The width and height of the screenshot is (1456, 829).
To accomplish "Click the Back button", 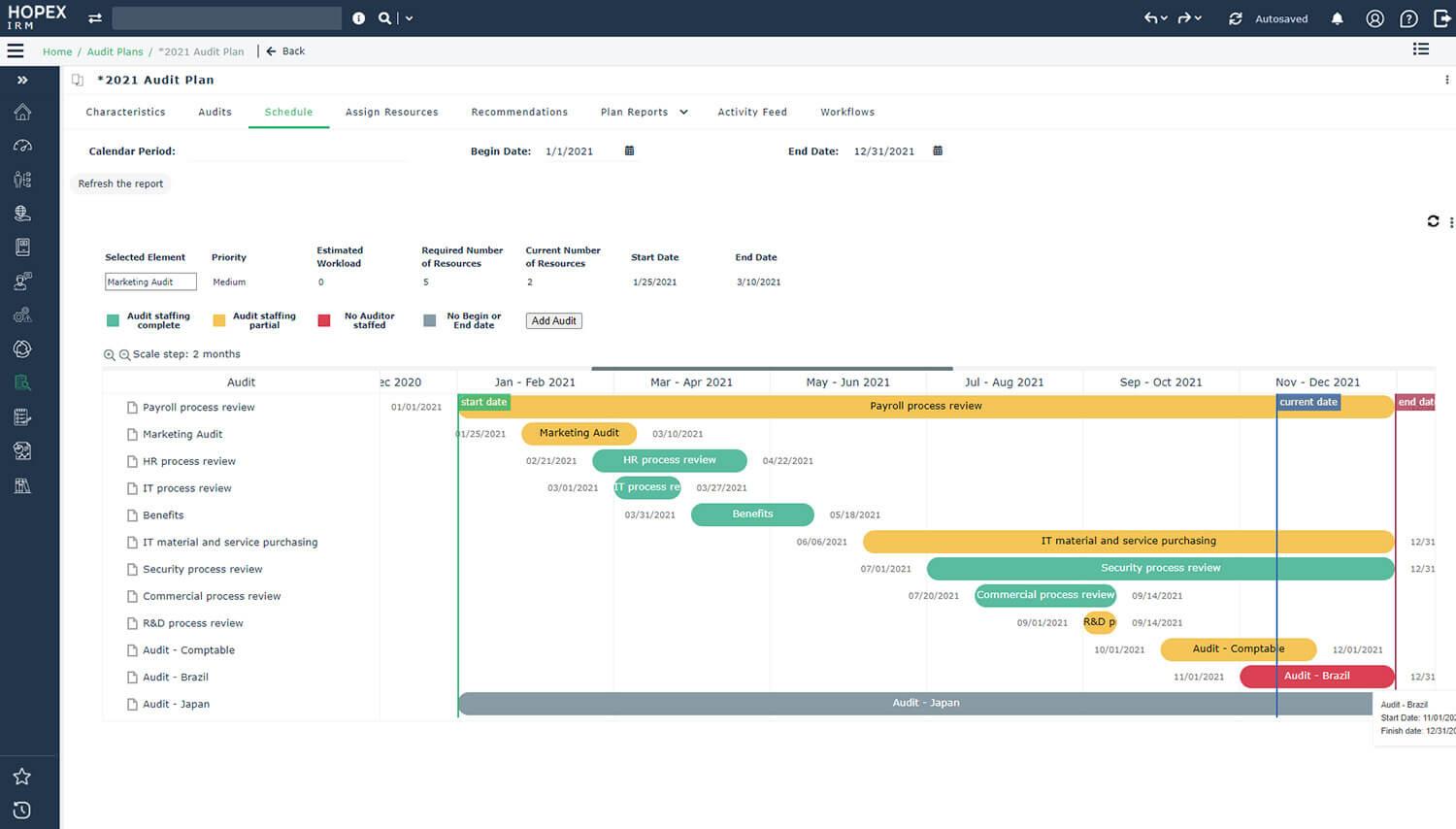I will (x=285, y=51).
